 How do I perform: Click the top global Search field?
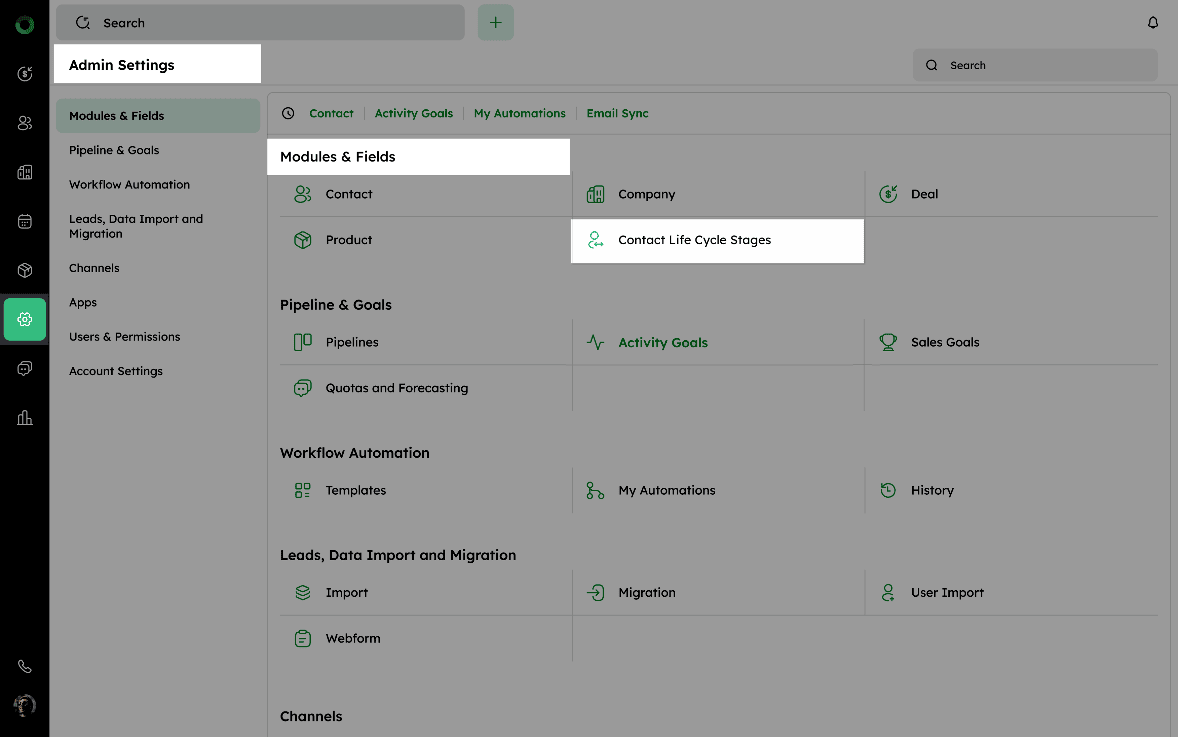260,23
